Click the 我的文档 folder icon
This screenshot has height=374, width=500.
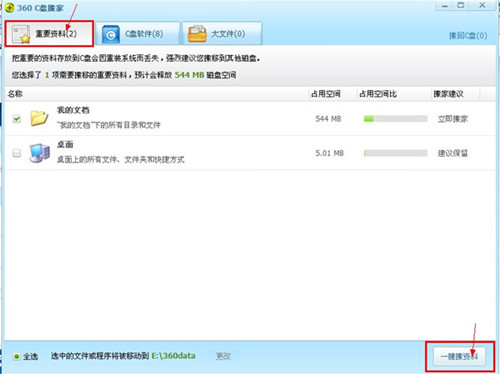pos(39,118)
